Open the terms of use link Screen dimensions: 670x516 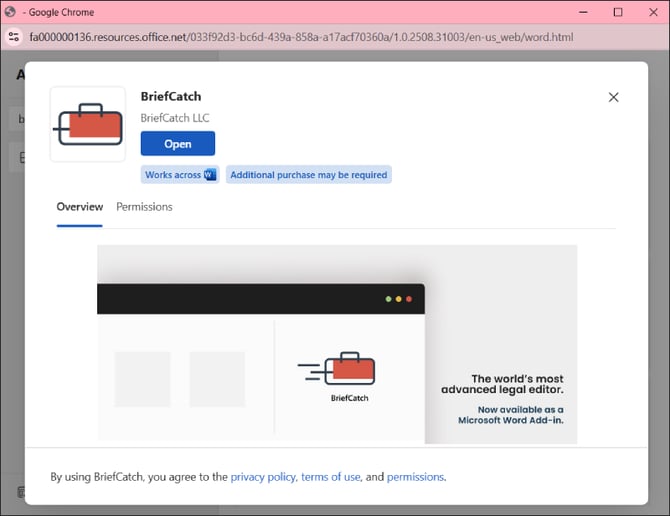pyautogui.click(x=331, y=477)
